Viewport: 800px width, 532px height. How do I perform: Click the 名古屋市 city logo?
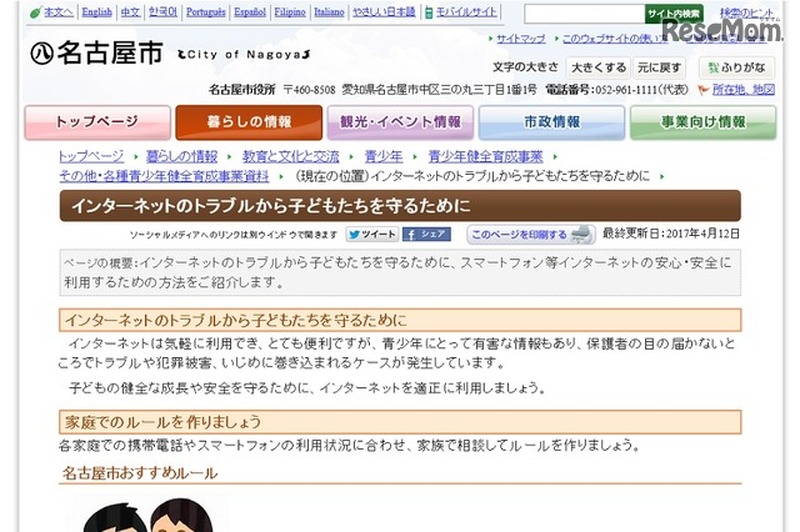[x=96, y=55]
